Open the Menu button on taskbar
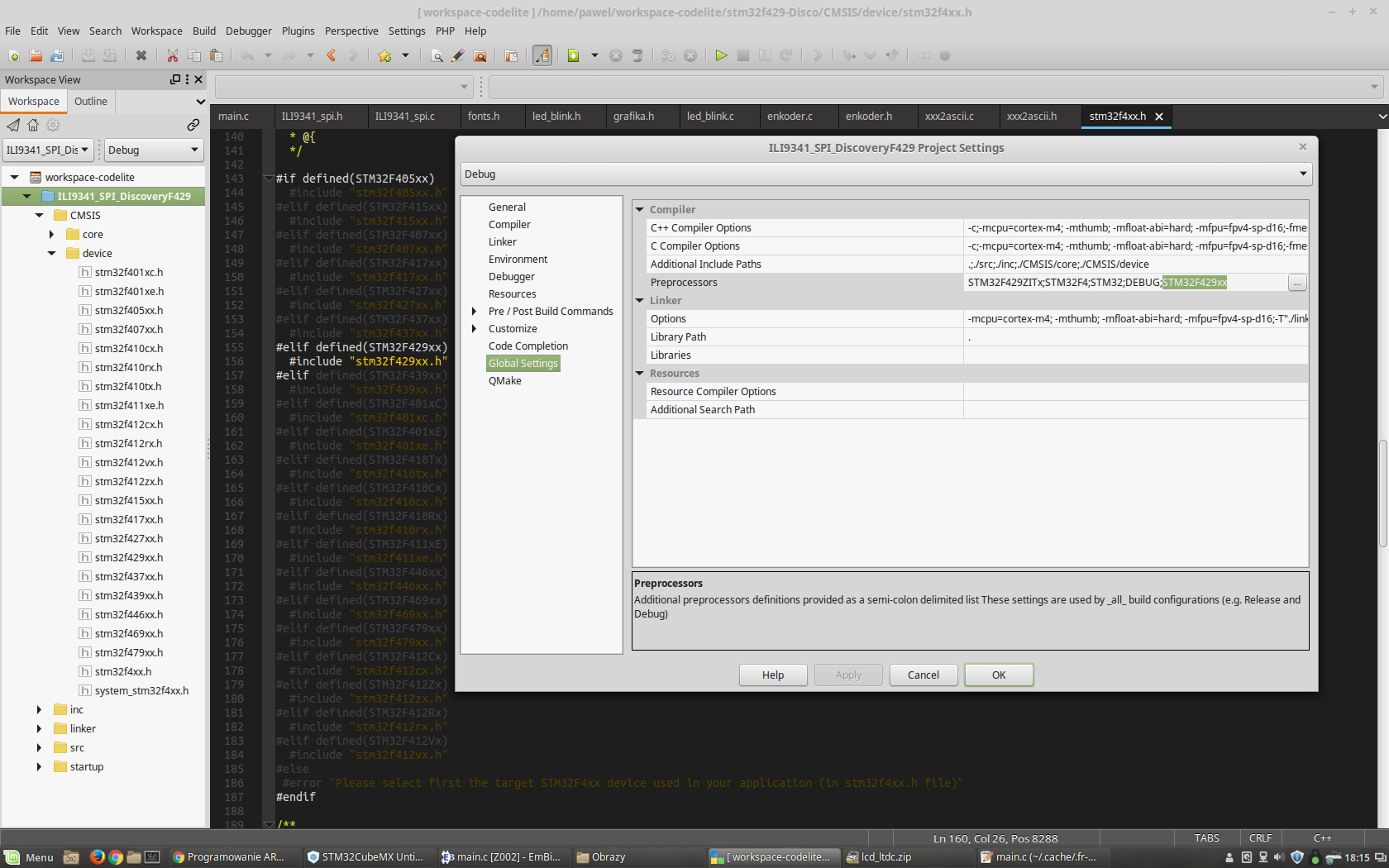 pos(30,857)
